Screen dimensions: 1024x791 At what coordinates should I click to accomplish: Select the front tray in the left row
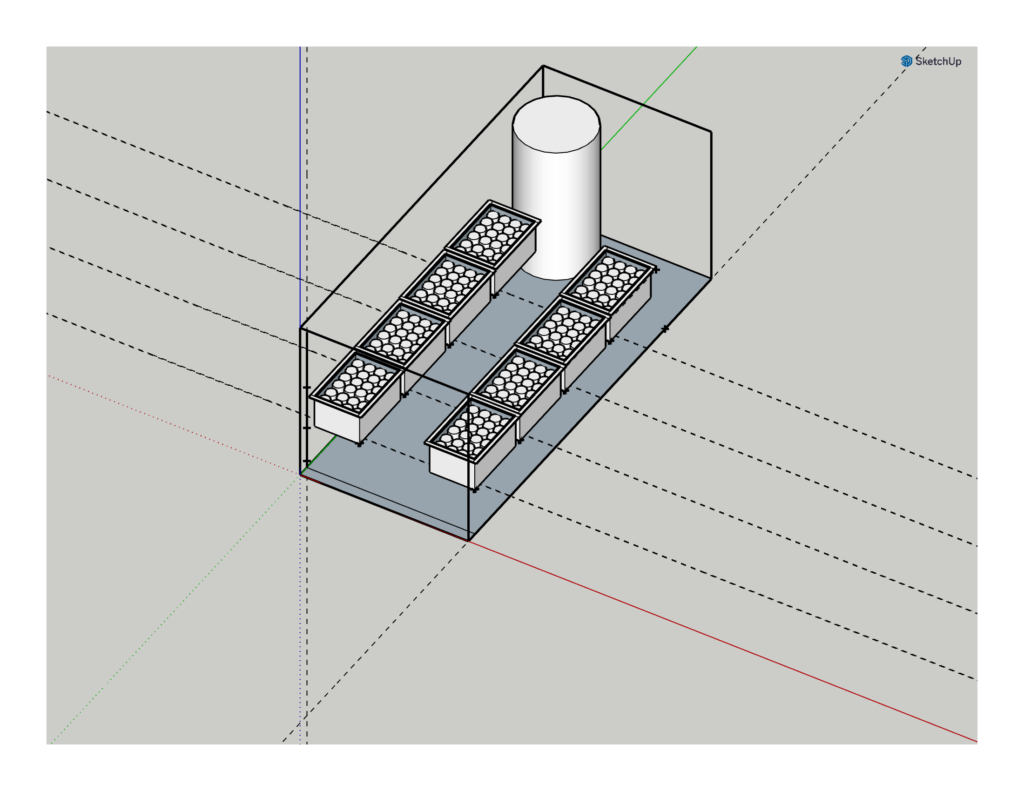pos(356,398)
